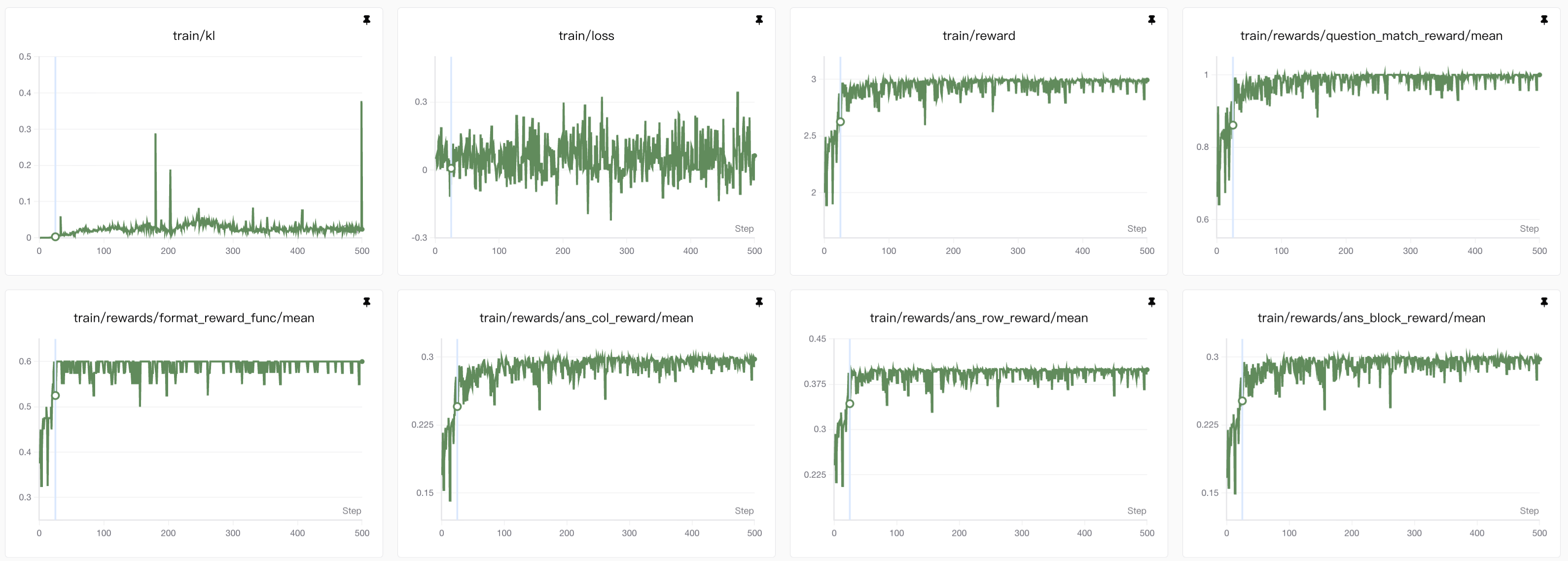Click the circle marker on ans_col_reward chart

point(457,406)
